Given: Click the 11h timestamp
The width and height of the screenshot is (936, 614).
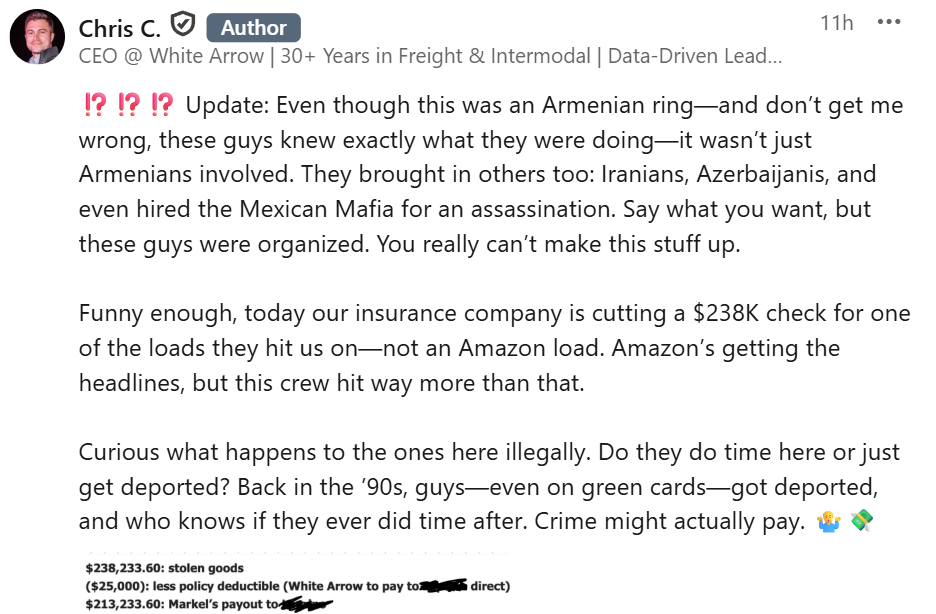Looking at the screenshot, I should 836,23.
